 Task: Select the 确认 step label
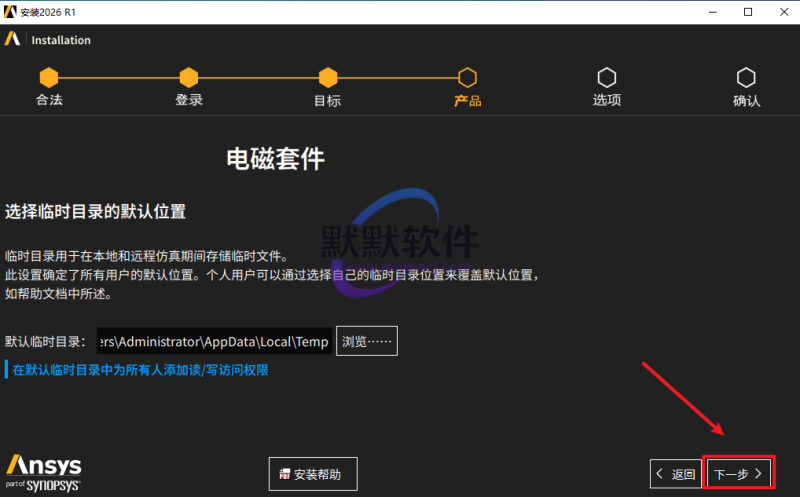click(746, 100)
